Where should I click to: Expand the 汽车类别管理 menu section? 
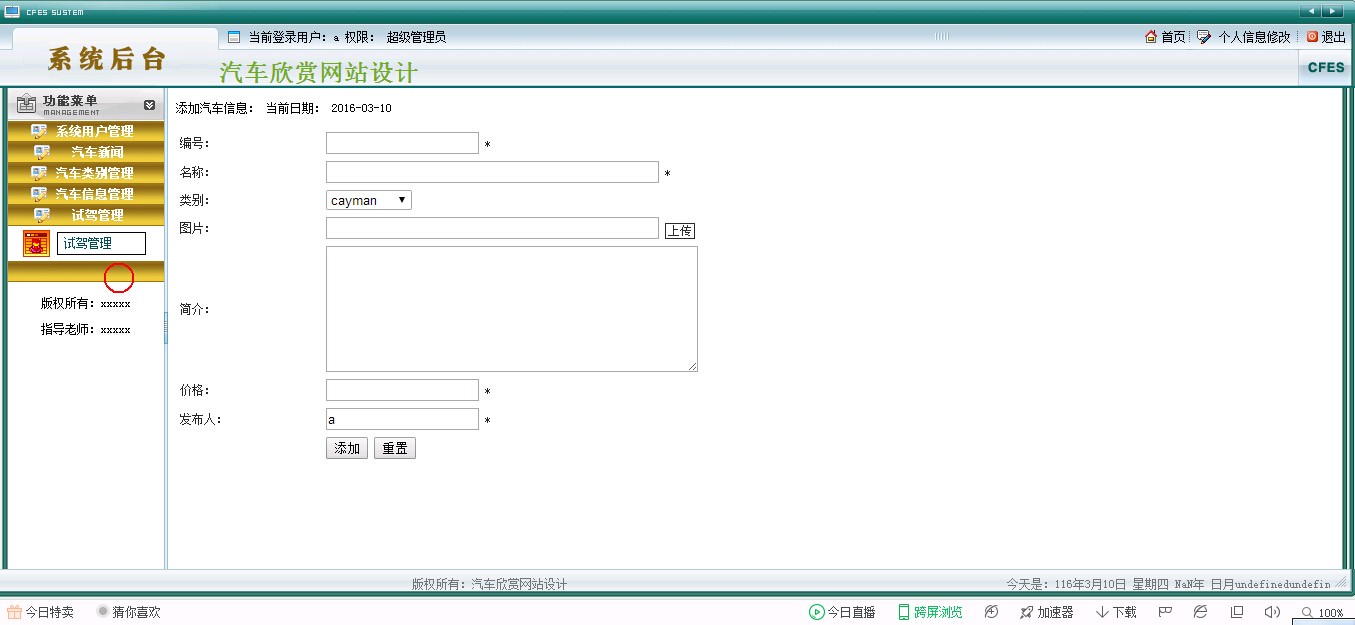point(94,173)
